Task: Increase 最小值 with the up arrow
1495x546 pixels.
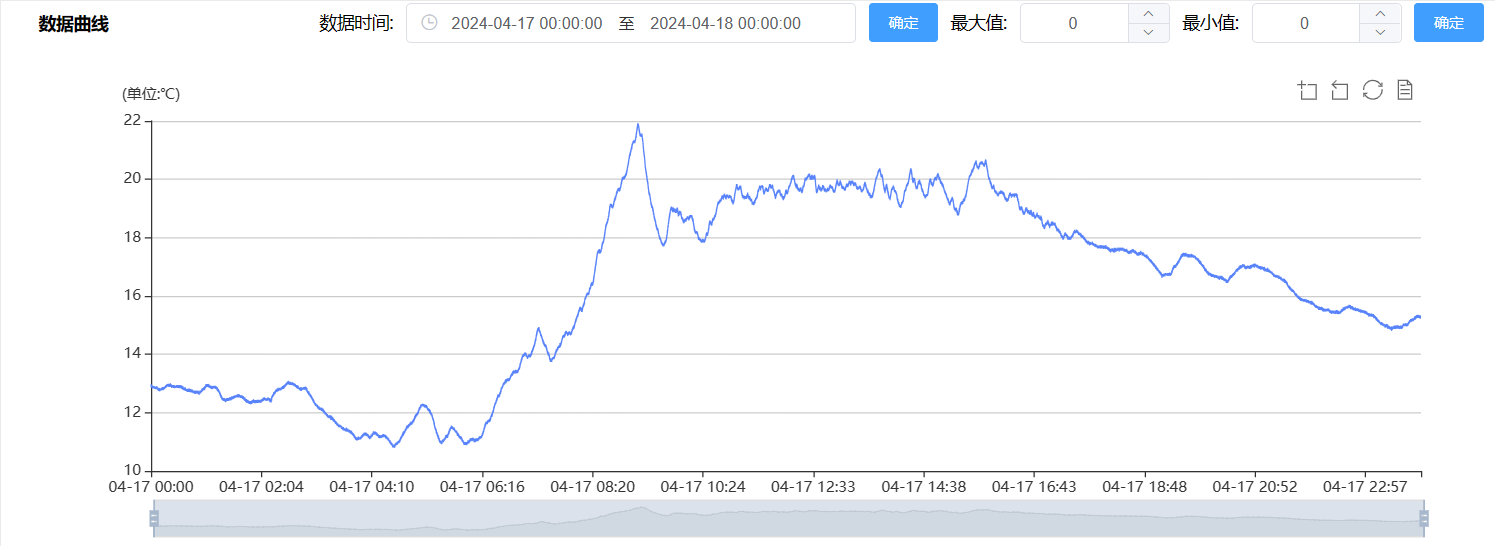Action: click(x=1380, y=13)
